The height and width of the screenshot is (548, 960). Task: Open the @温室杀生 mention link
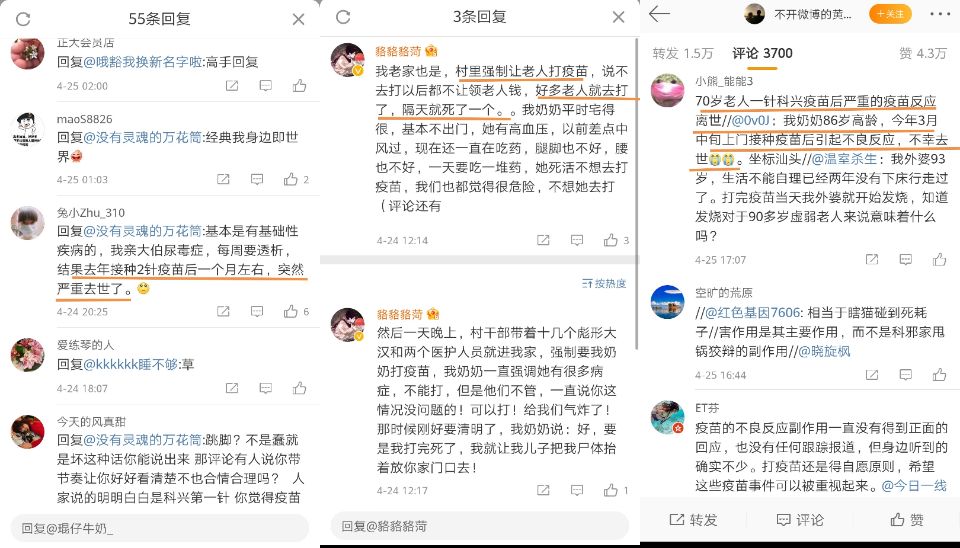(x=844, y=159)
